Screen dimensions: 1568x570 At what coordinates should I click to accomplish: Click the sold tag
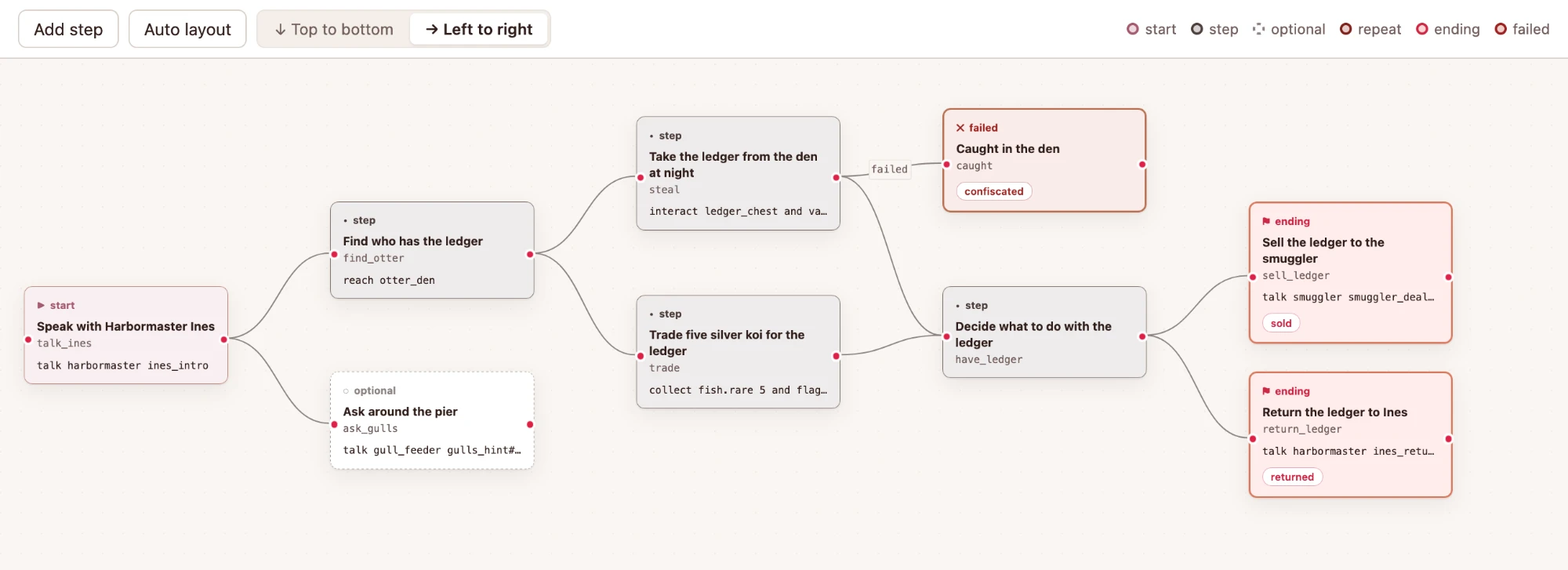1281,323
